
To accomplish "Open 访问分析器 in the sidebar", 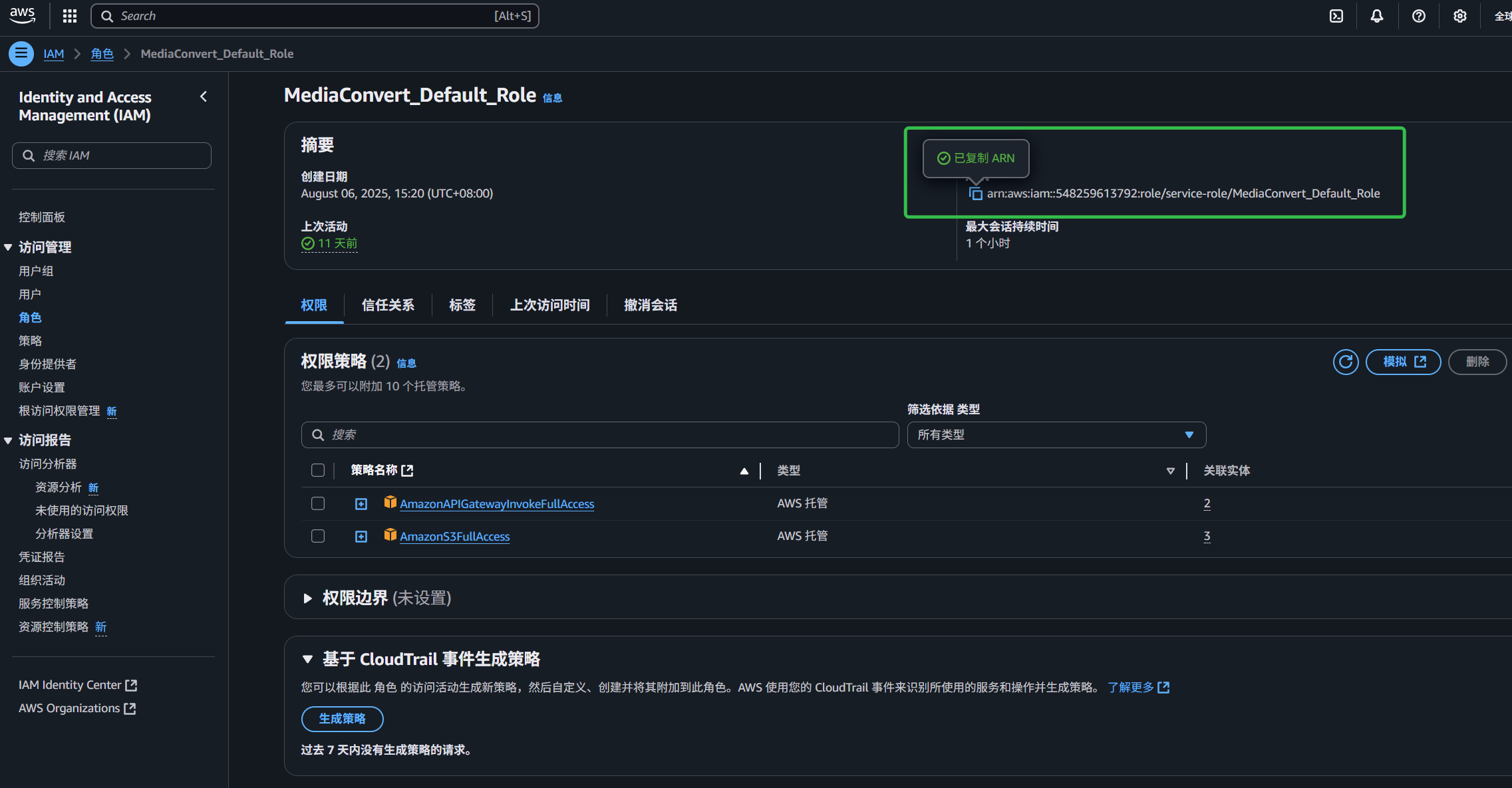I will point(48,464).
